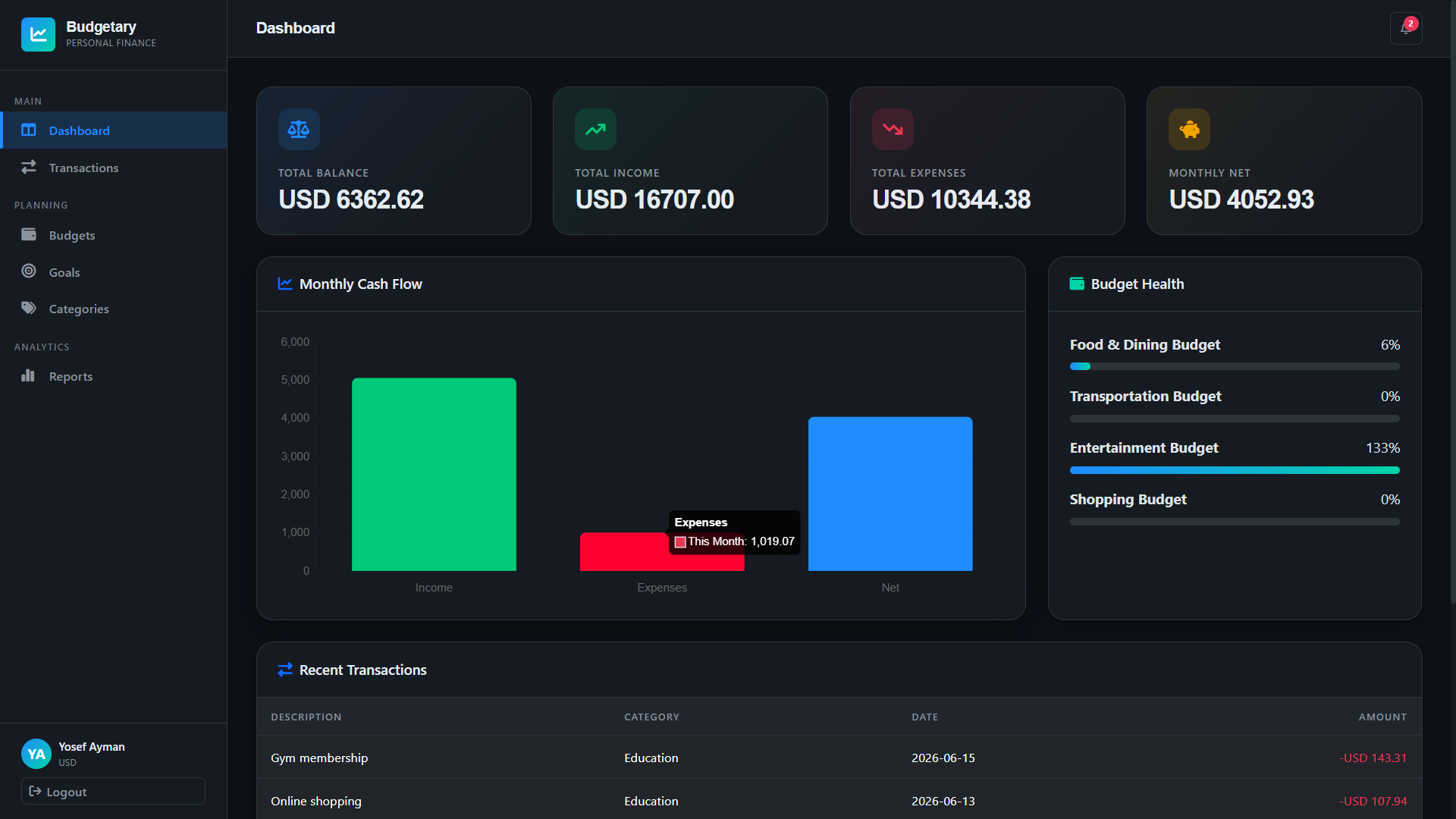Image resolution: width=1456 pixels, height=819 pixels.
Task: Click the page vertical scrollbar
Action: 1452,303
